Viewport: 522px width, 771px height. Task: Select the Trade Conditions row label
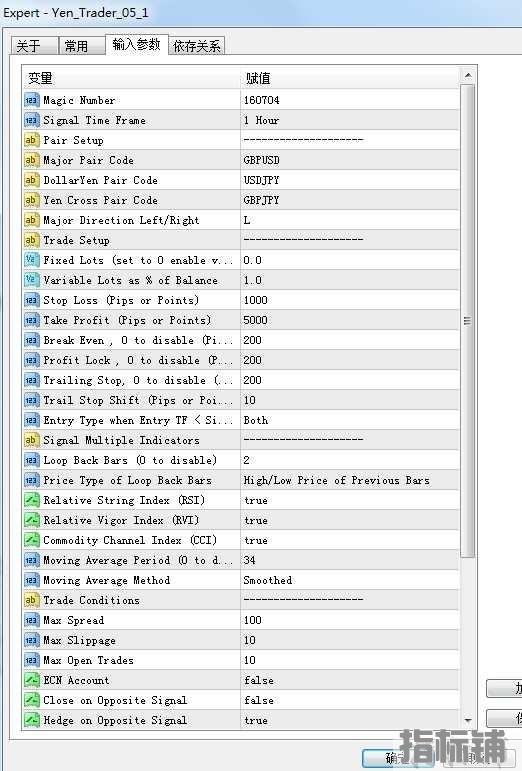91,600
